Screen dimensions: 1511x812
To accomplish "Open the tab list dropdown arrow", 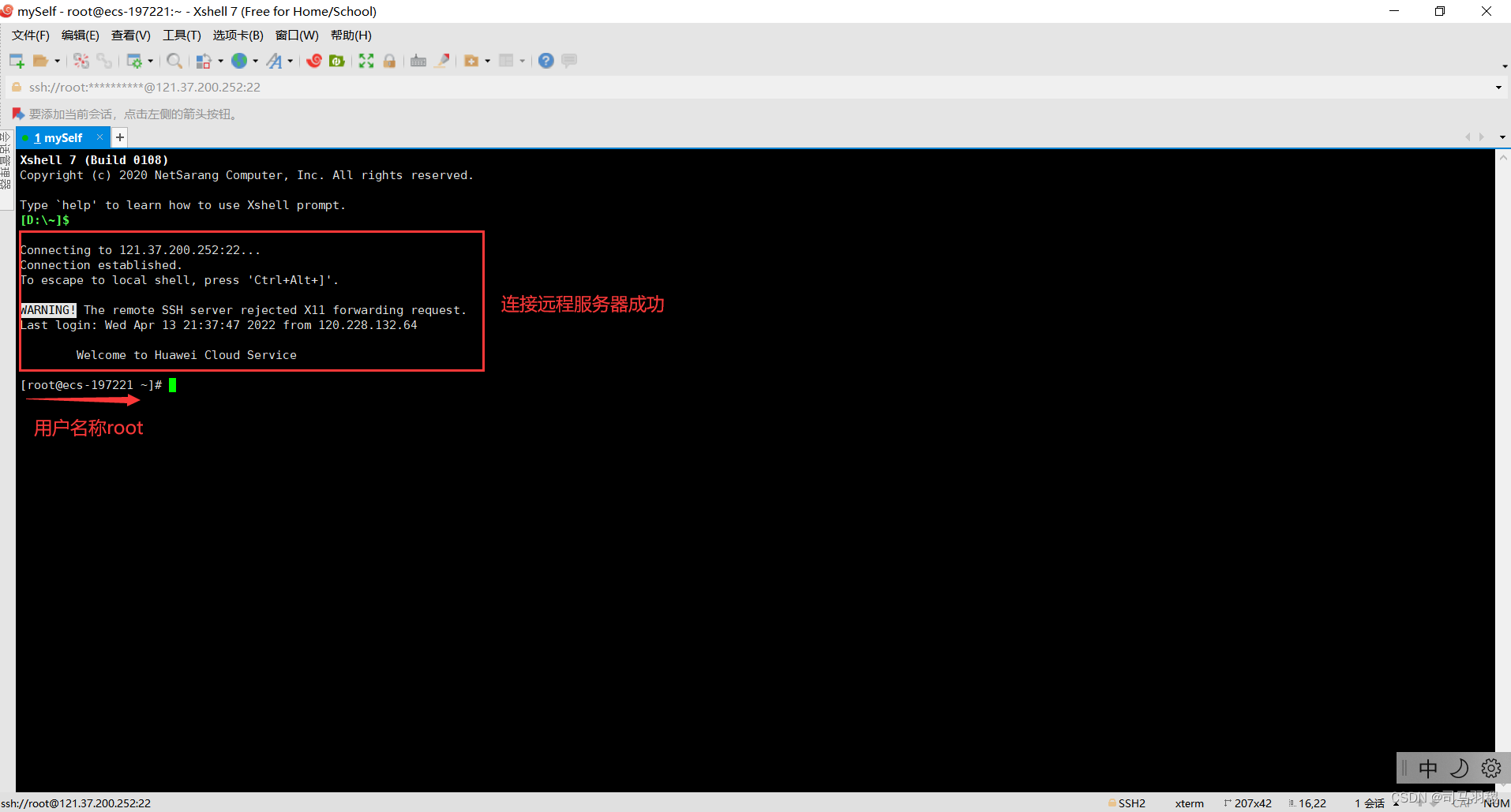I will (x=1502, y=137).
